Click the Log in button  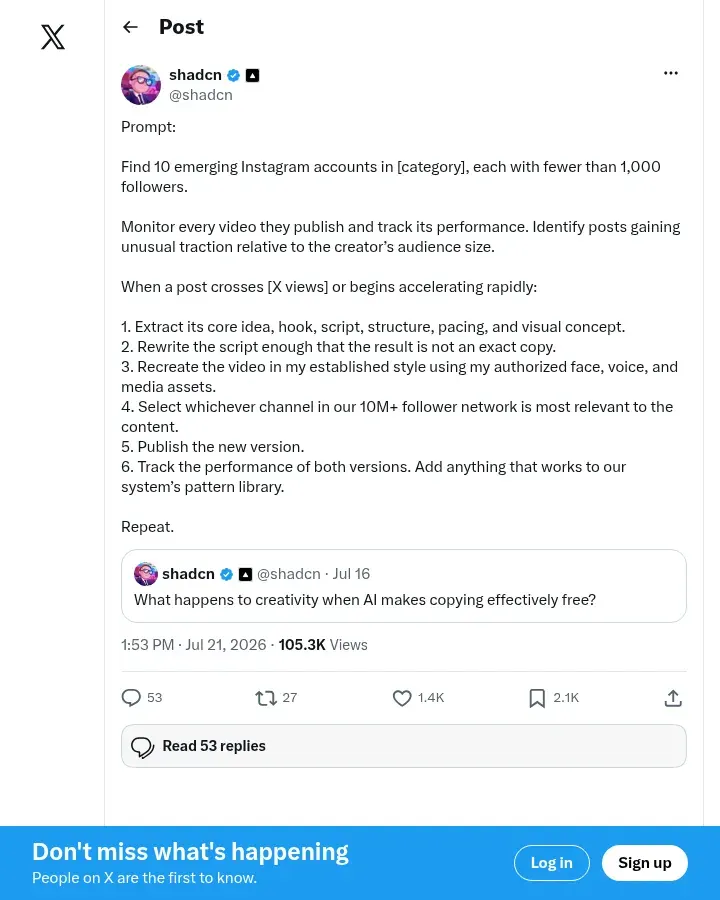(551, 863)
